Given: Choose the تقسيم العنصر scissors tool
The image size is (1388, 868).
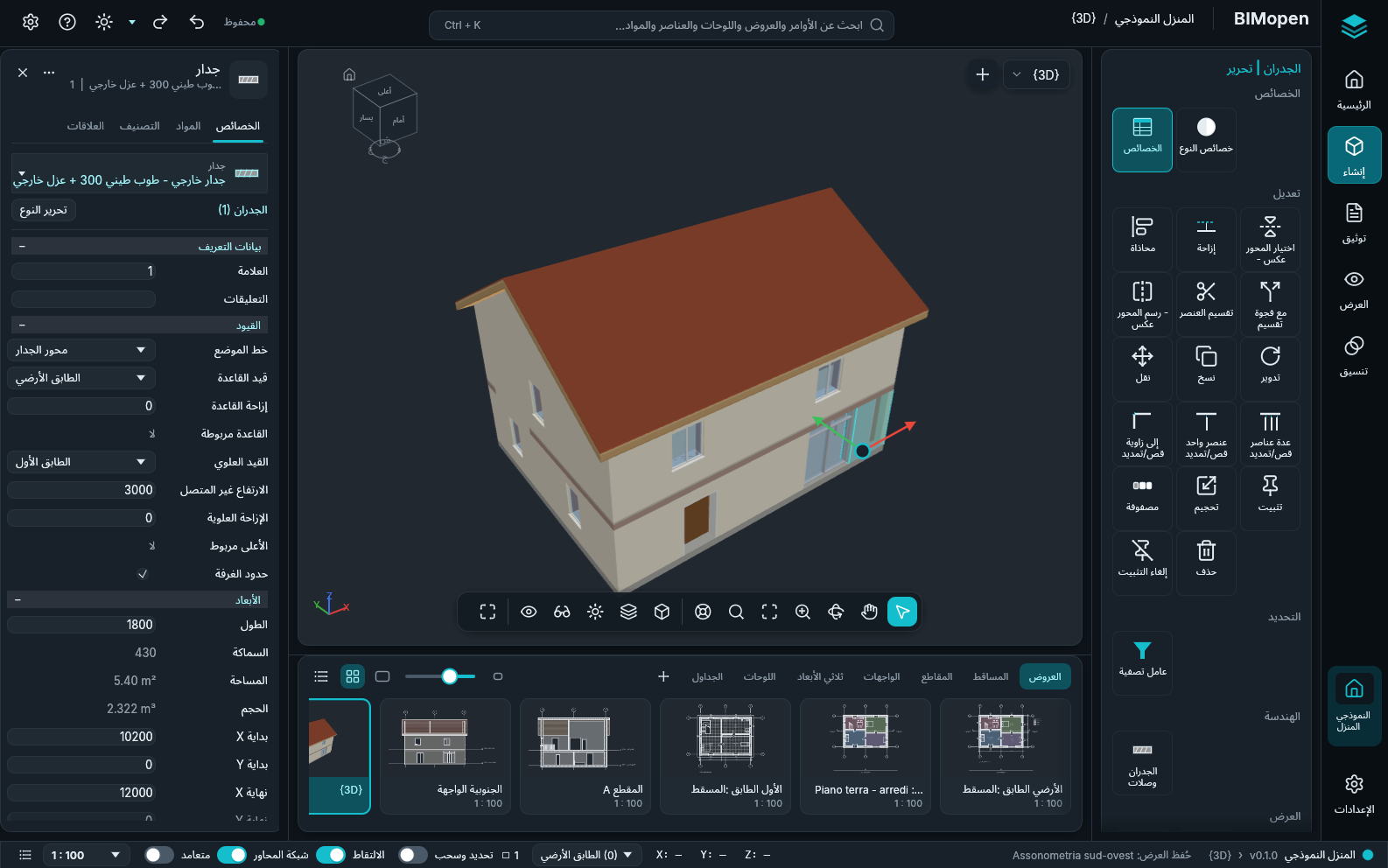Looking at the screenshot, I should coord(1206,304).
